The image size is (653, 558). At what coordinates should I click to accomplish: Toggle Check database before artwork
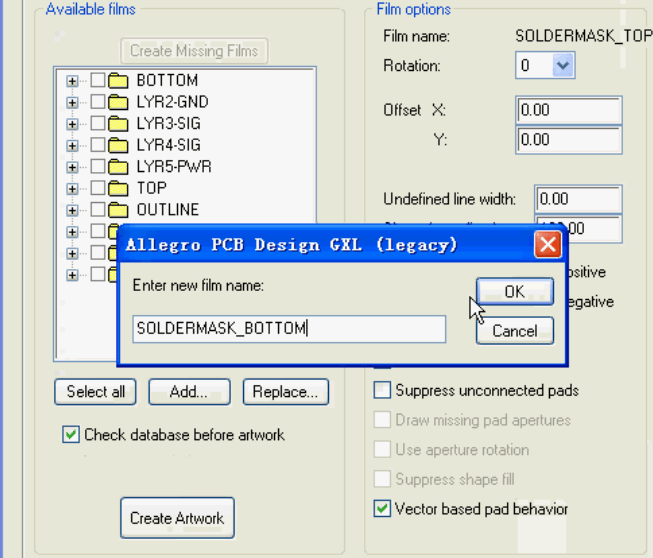(71, 434)
